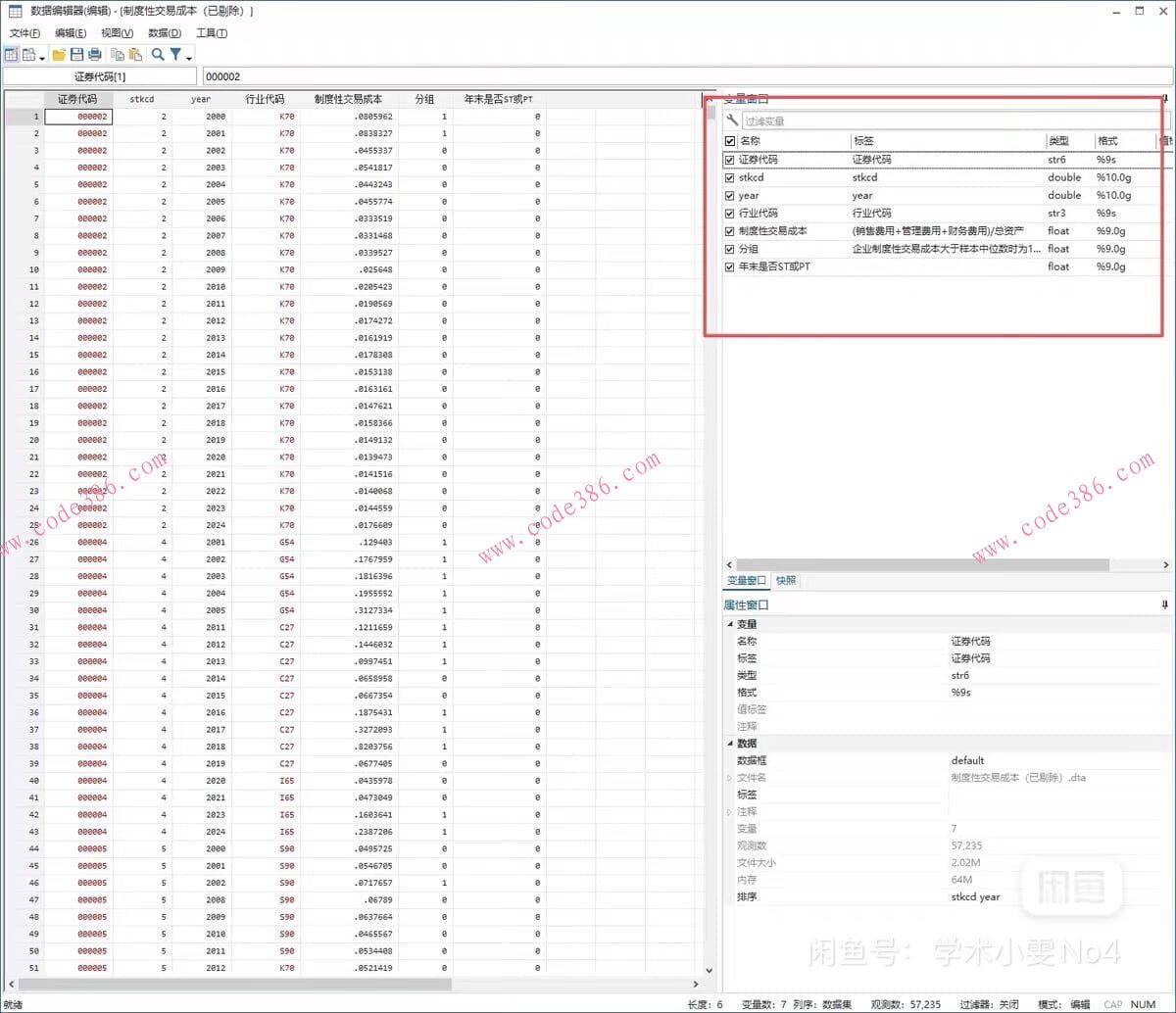Select the data editor edit-mode grid icon
The height and width of the screenshot is (1013, 1176).
click(12, 55)
